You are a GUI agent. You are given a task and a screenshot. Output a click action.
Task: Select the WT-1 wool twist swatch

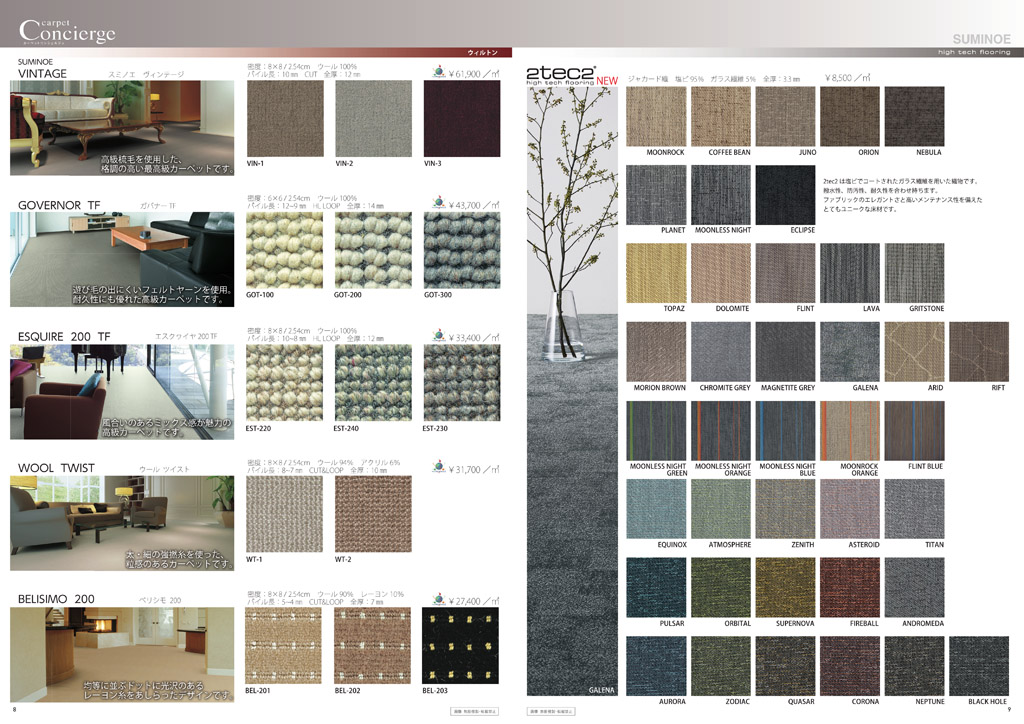point(284,514)
